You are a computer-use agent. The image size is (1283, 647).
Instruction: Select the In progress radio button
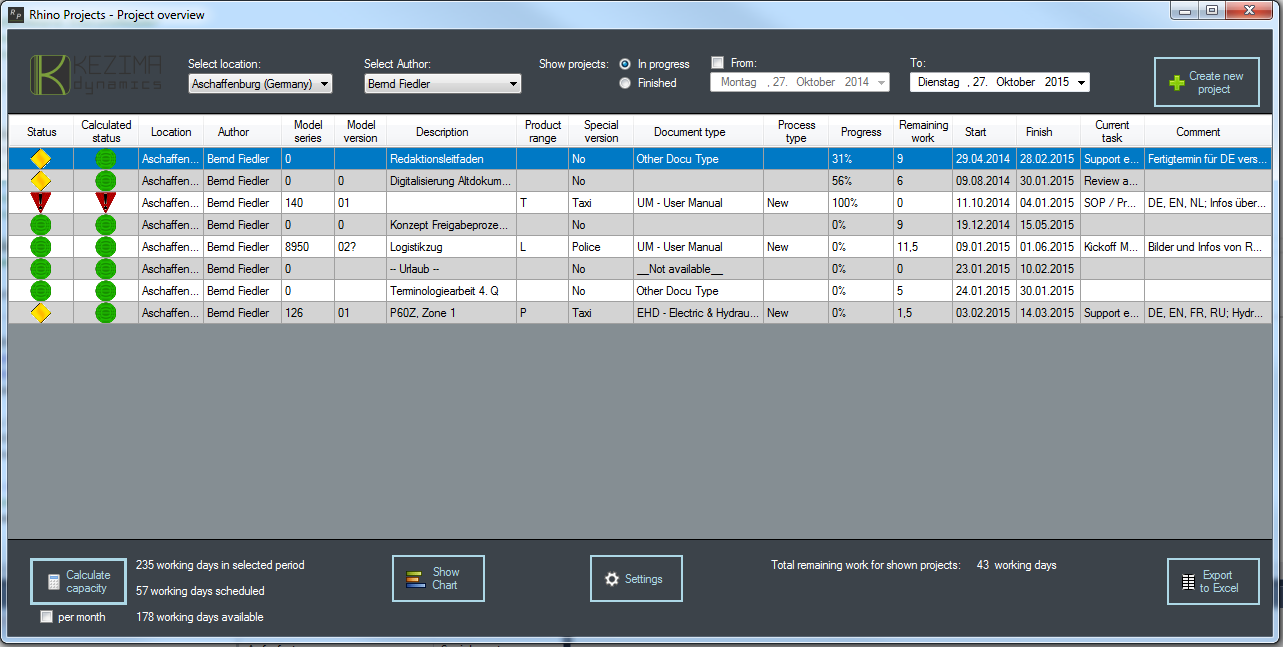click(x=625, y=64)
